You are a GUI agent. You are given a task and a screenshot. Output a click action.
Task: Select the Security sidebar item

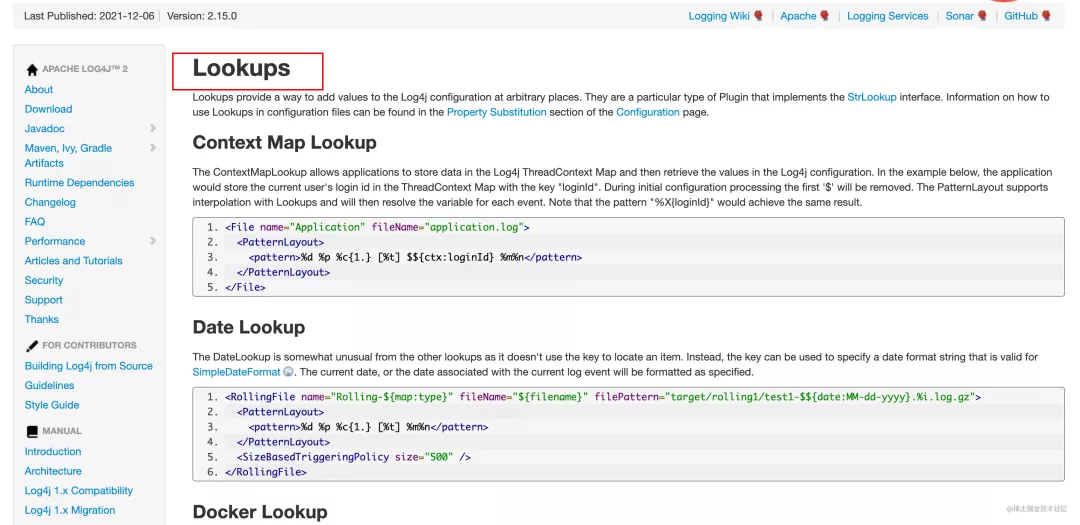pos(44,280)
